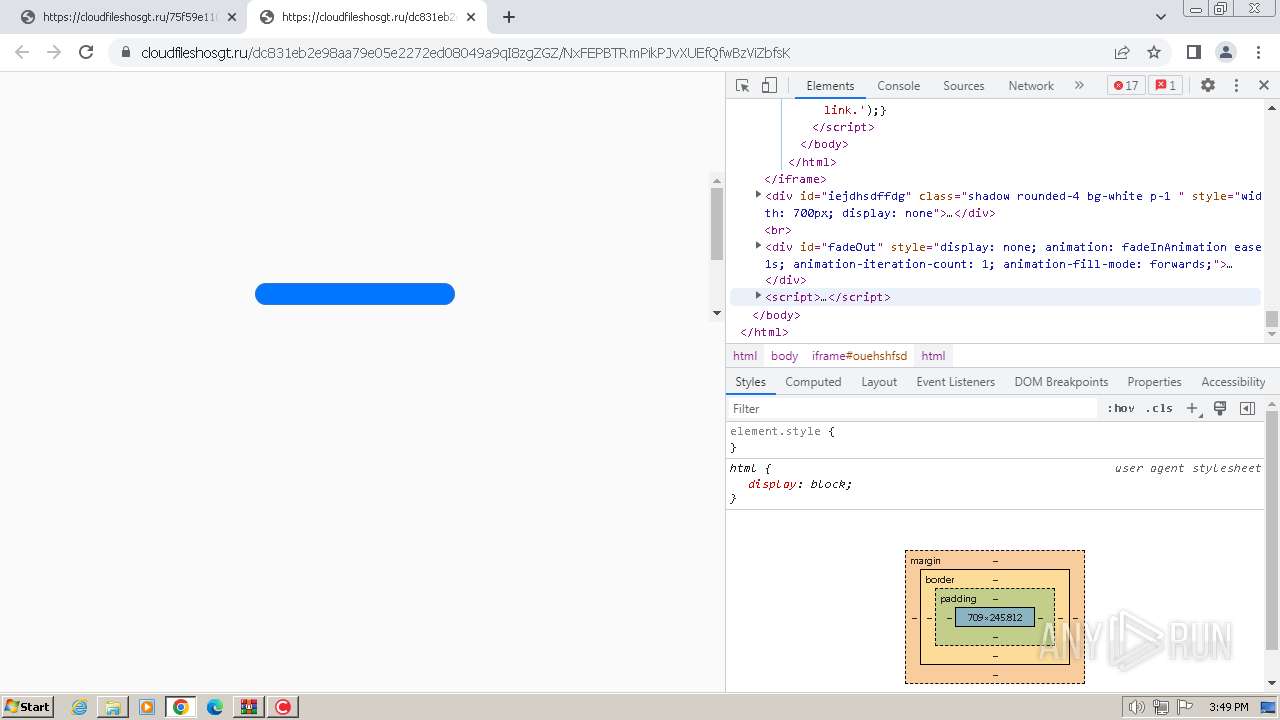Close the DevTools panel
1280x720 pixels.
coord(1264,86)
